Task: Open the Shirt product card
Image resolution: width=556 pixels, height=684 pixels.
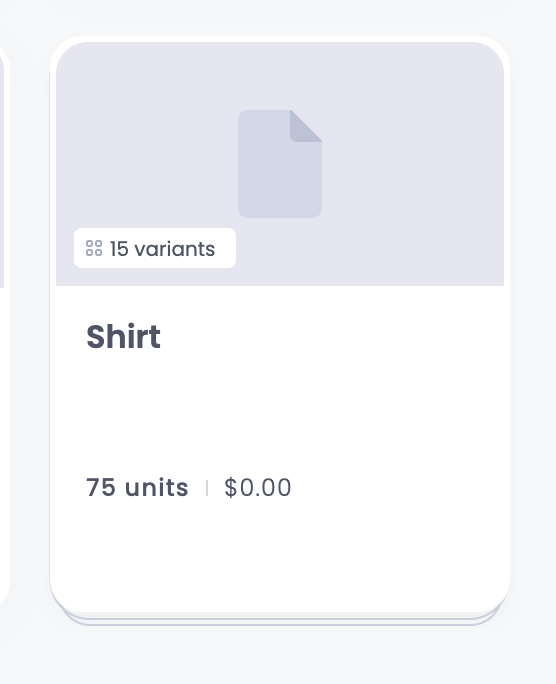Action: pyautogui.click(x=280, y=327)
